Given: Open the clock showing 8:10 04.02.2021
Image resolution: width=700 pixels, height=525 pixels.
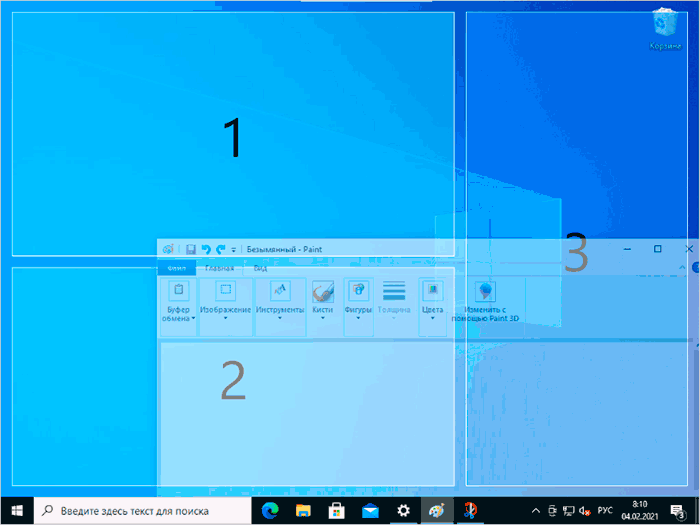Looking at the screenshot, I should (x=640, y=511).
